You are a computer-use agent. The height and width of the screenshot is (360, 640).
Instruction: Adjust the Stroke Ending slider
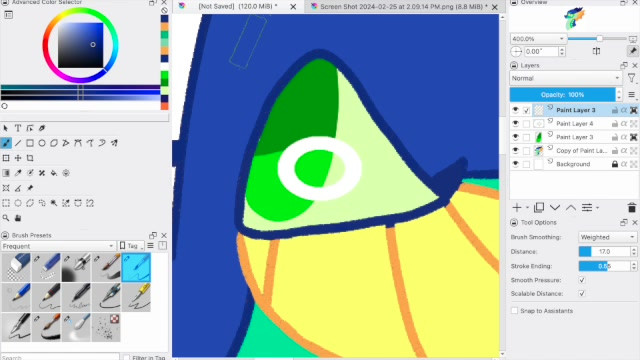(604, 266)
